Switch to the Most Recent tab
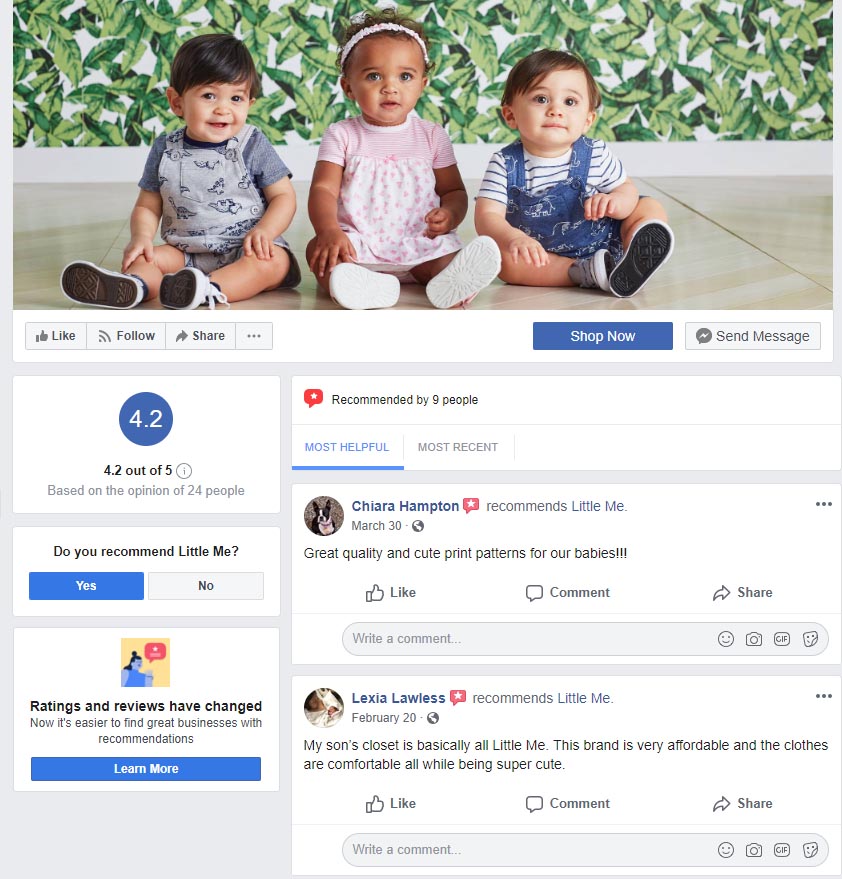The height and width of the screenshot is (879, 842). tap(457, 447)
